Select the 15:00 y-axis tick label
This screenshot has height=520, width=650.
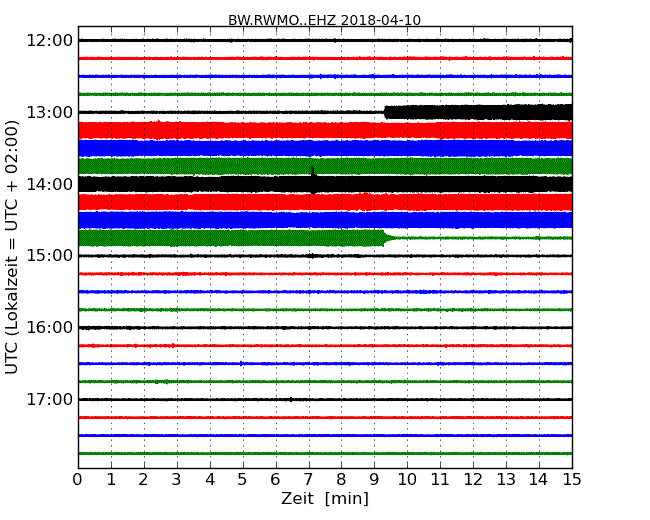[x=50, y=255]
